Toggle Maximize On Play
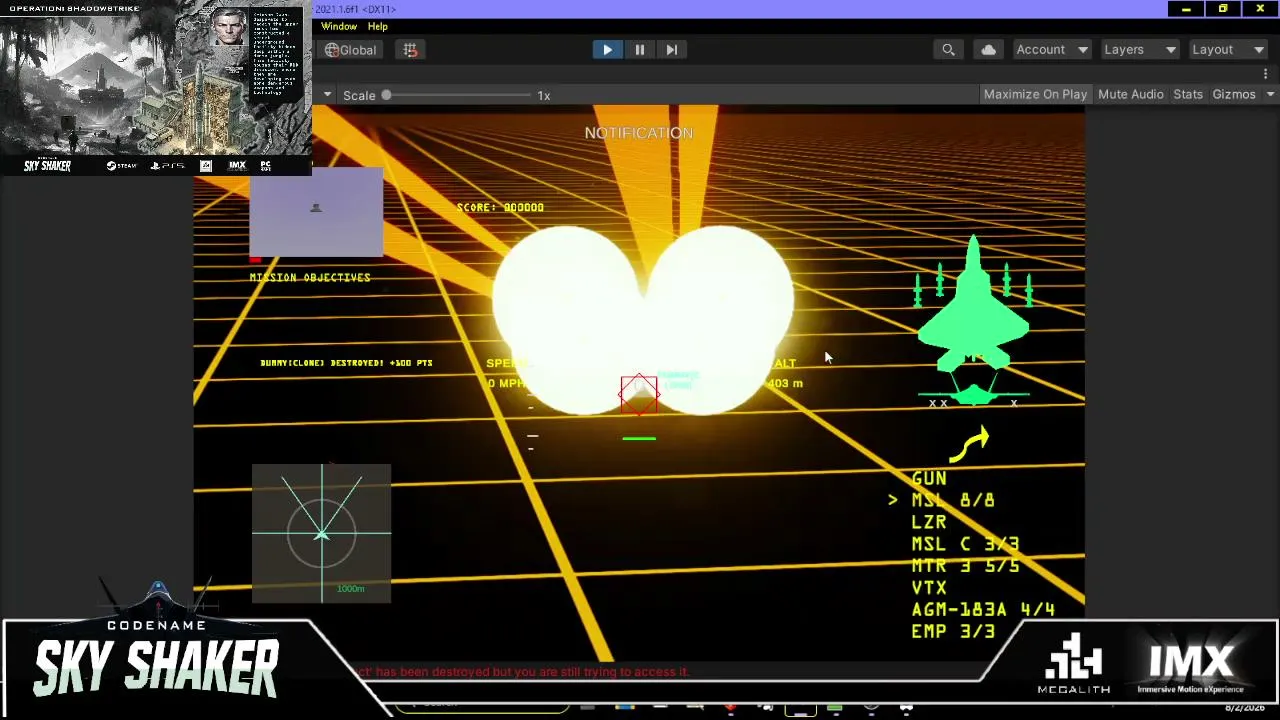Viewport: 1280px width, 720px height. [1035, 94]
